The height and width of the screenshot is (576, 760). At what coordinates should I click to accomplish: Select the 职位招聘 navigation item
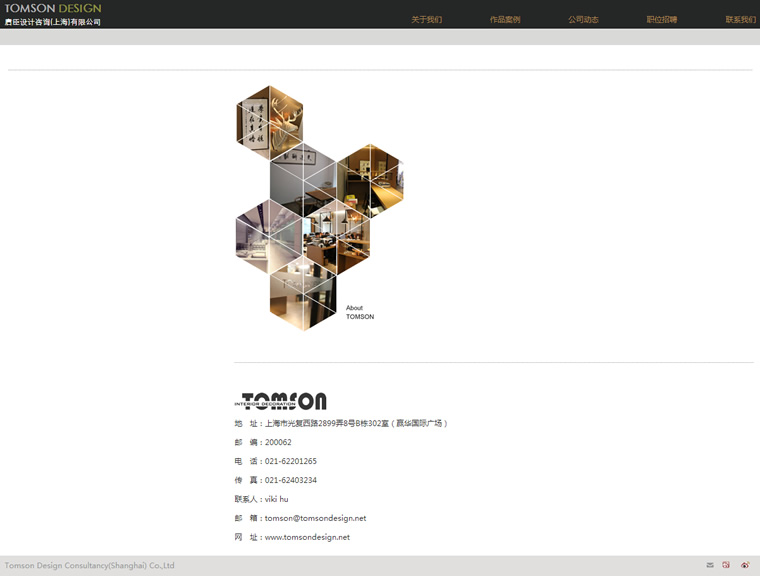tap(661, 20)
